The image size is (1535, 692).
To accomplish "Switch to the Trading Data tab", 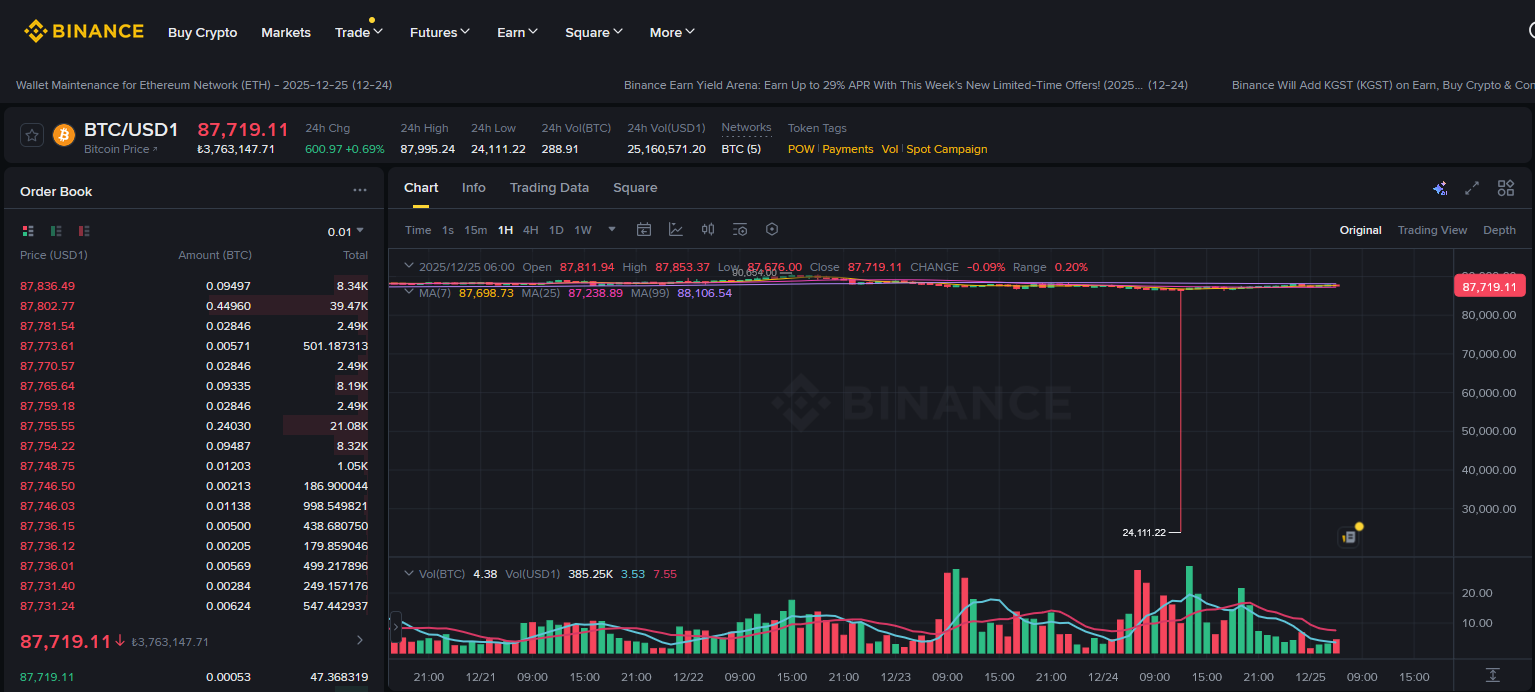I will tap(549, 188).
